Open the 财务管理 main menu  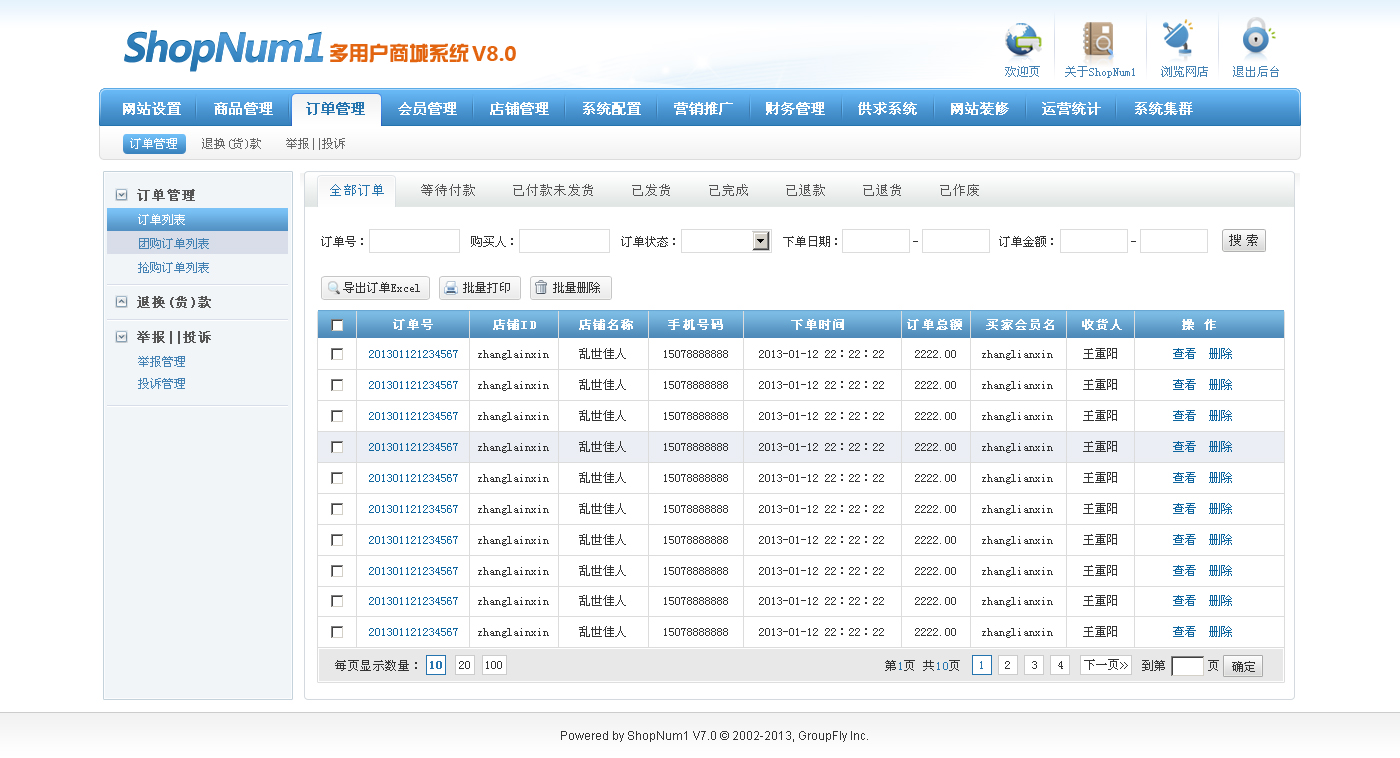(x=795, y=109)
